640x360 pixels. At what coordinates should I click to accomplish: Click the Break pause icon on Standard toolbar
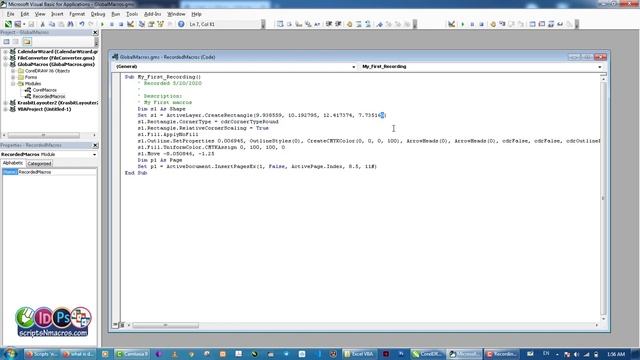111,24
